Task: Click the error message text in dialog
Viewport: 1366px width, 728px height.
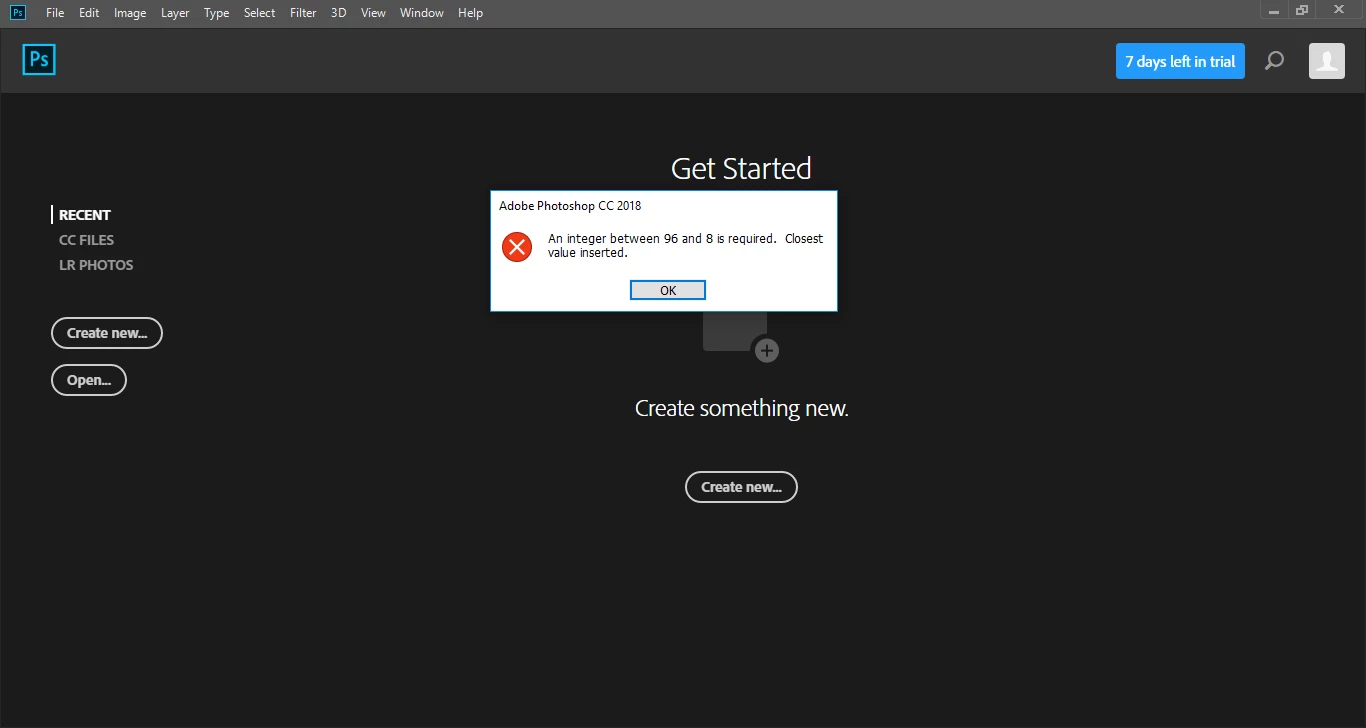Action: pyautogui.click(x=686, y=246)
